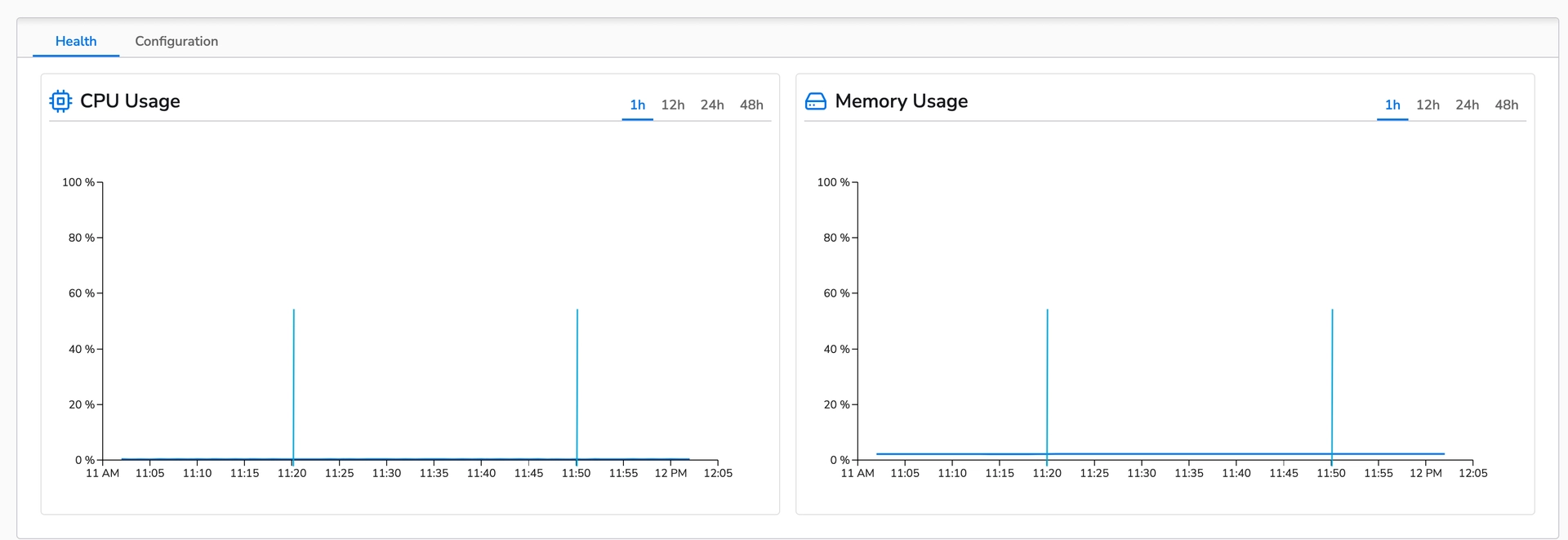Image resolution: width=1568 pixels, height=540 pixels.
Task: Switch to the Health tab
Action: (76, 41)
